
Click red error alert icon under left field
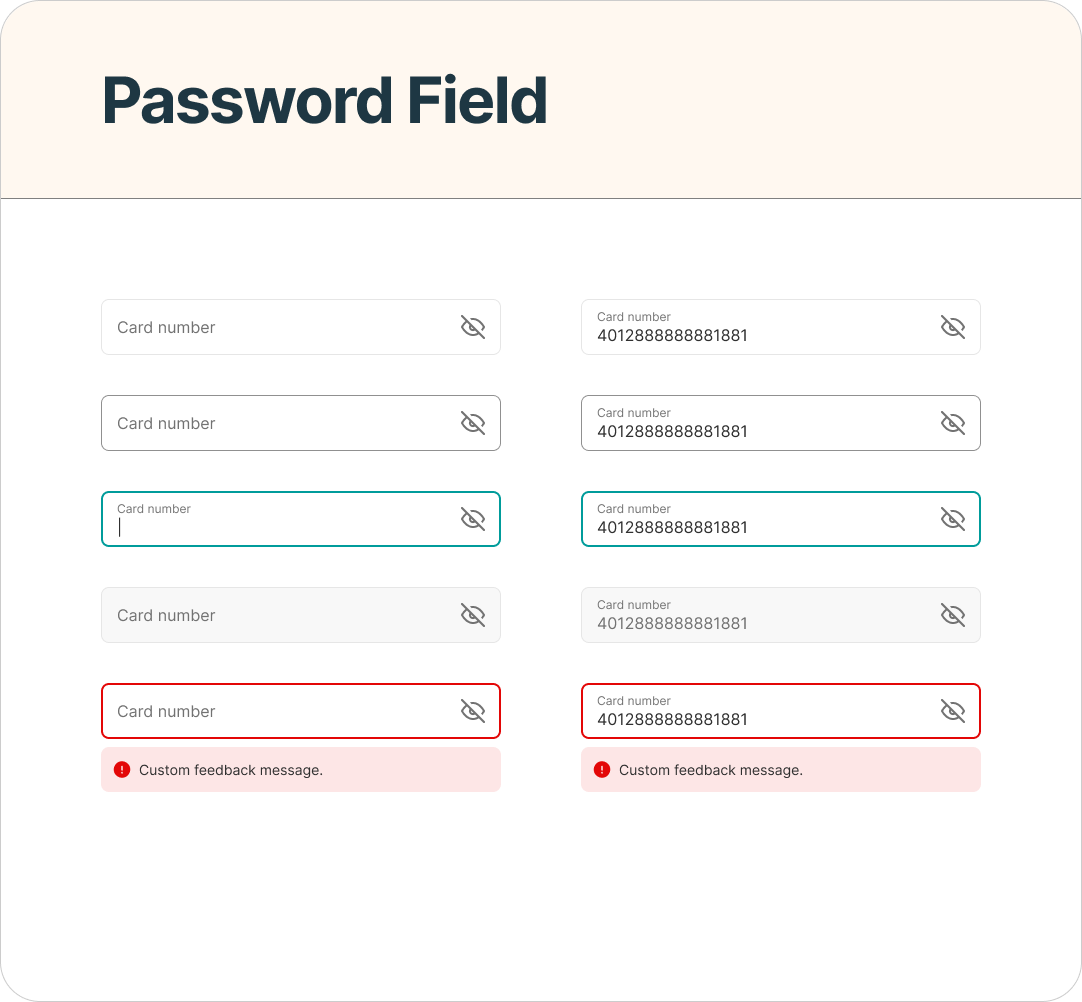(122, 769)
